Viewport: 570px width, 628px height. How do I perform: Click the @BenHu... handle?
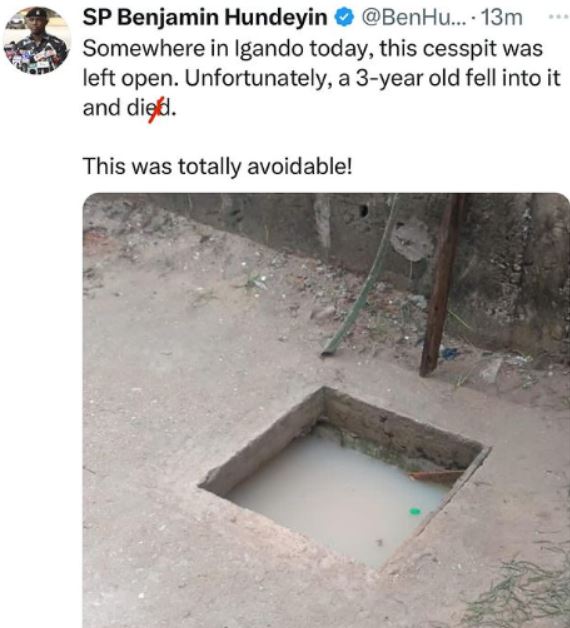point(415,18)
